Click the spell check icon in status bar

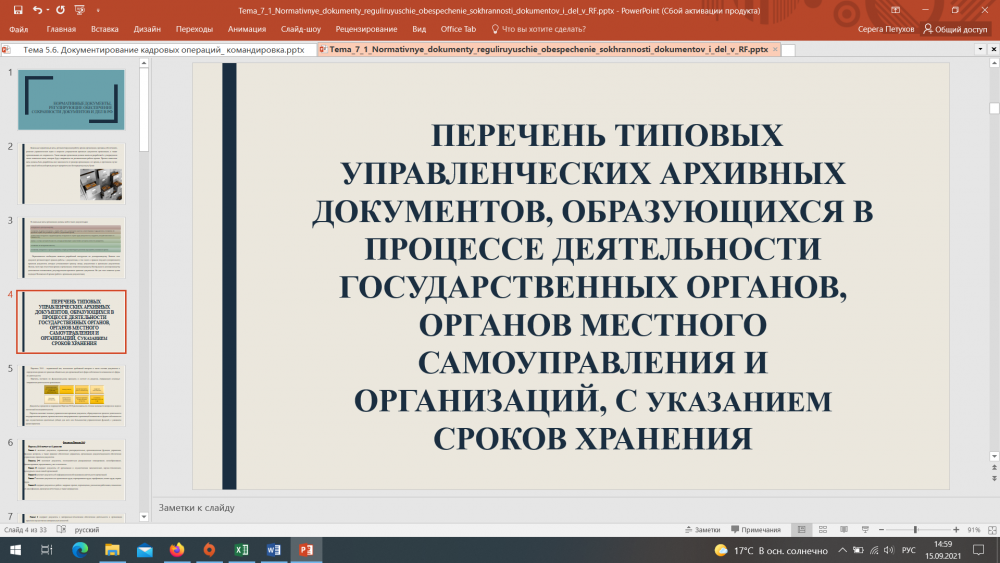tap(61, 529)
